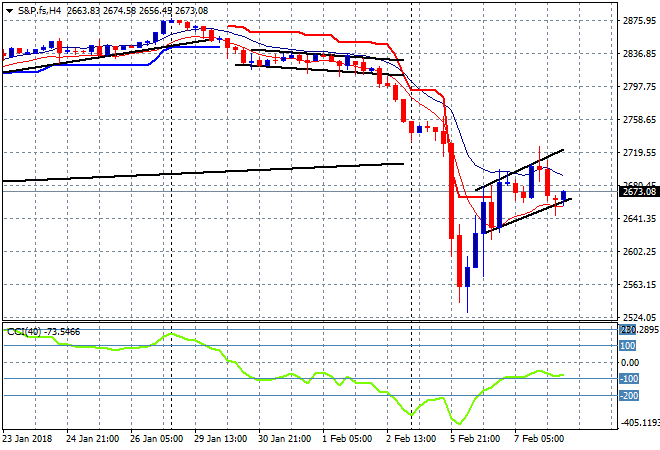Select the S&P.fs,H4 symbol title text
This screenshot has width=660, height=450.
click(40, 11)
